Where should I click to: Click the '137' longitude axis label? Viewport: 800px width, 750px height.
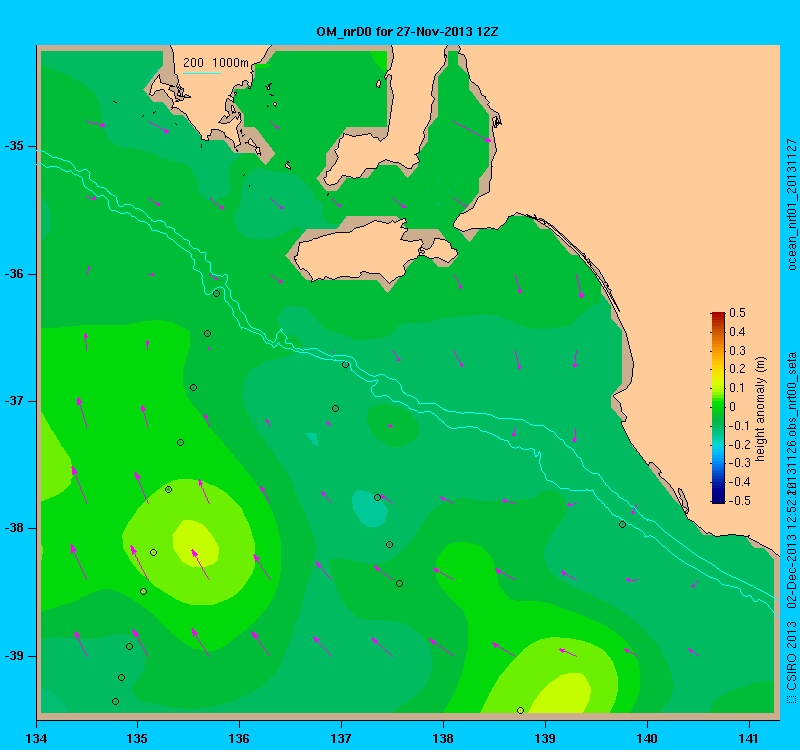point(341,738)
